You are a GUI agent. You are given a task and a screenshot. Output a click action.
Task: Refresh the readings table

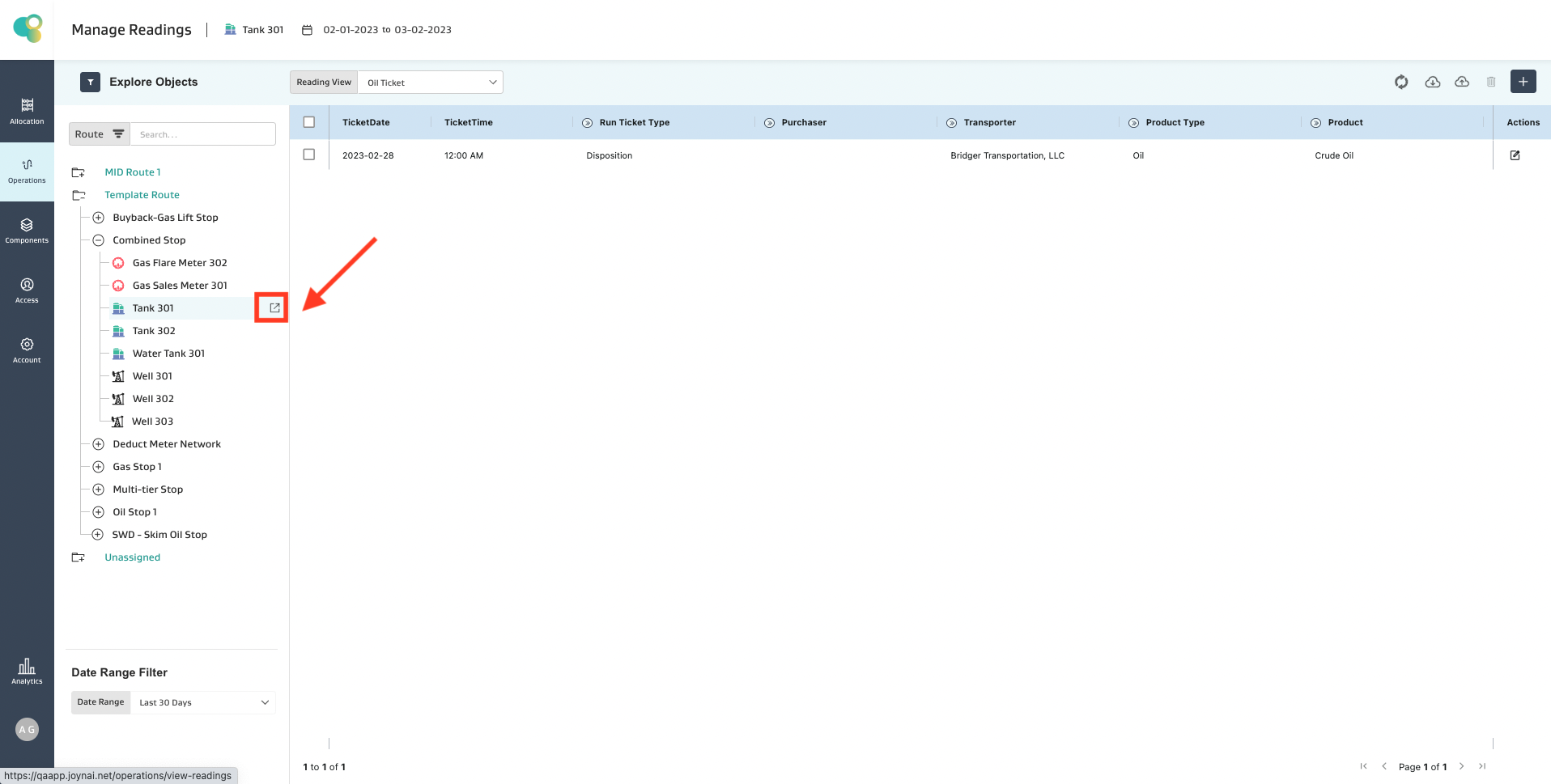click(1401, 82)
